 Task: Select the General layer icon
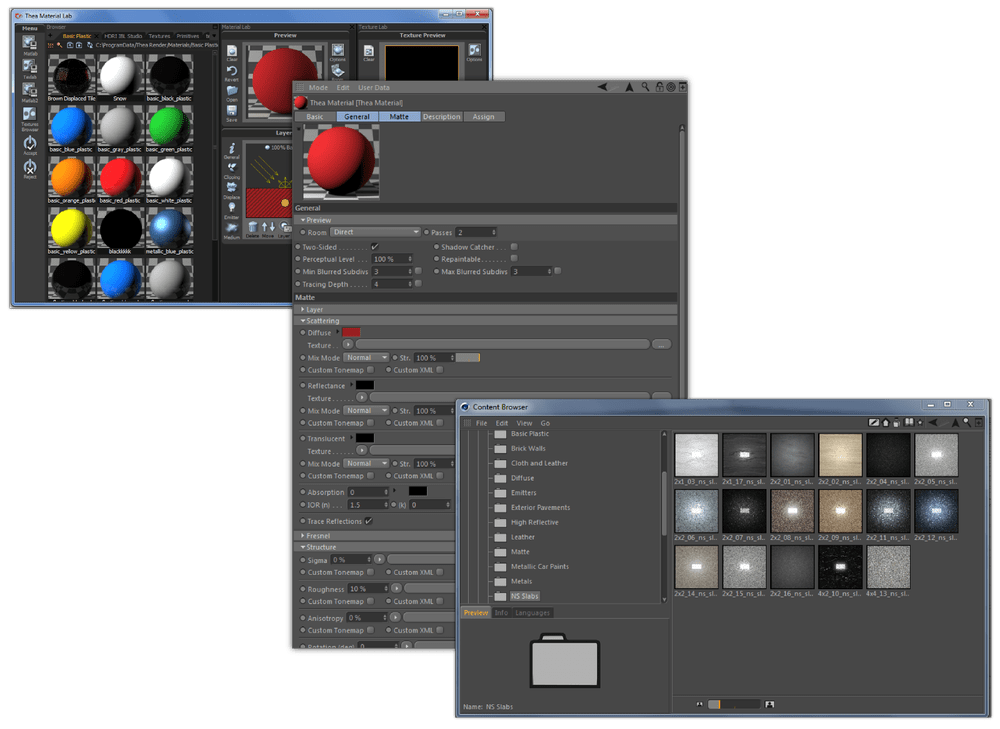232,148
